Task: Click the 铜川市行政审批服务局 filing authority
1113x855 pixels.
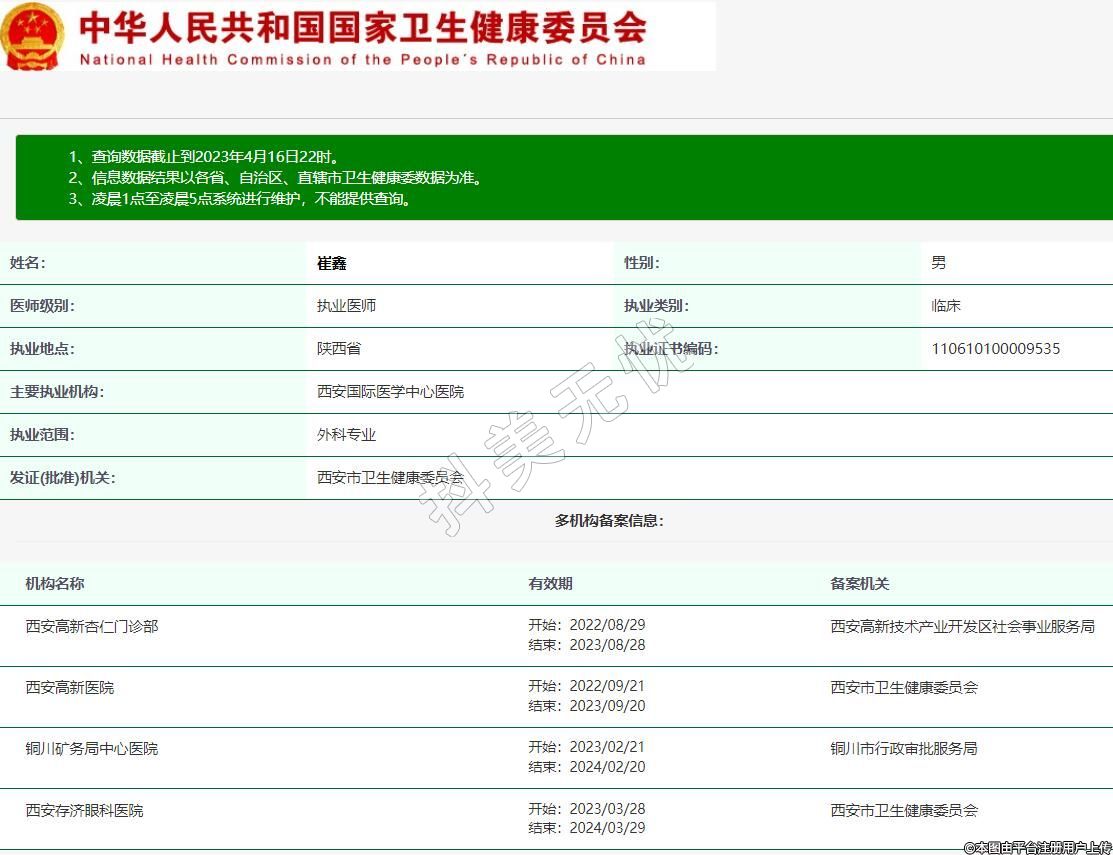Action: 903,749
